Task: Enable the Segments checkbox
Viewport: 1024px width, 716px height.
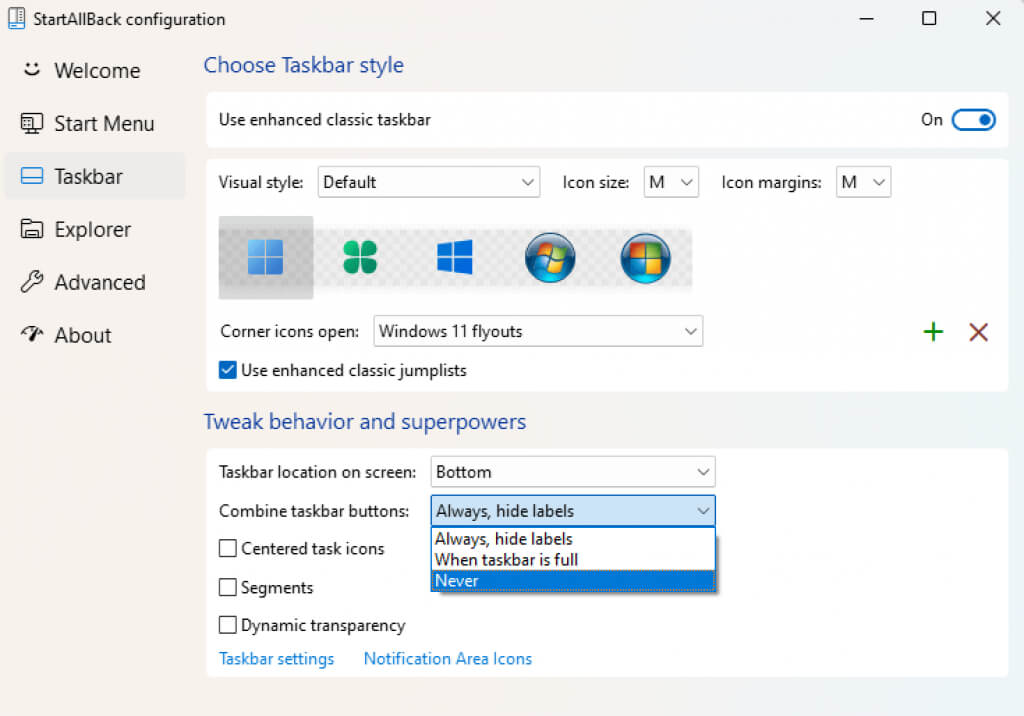Action: pyautogui.click(x=227, y=587)
